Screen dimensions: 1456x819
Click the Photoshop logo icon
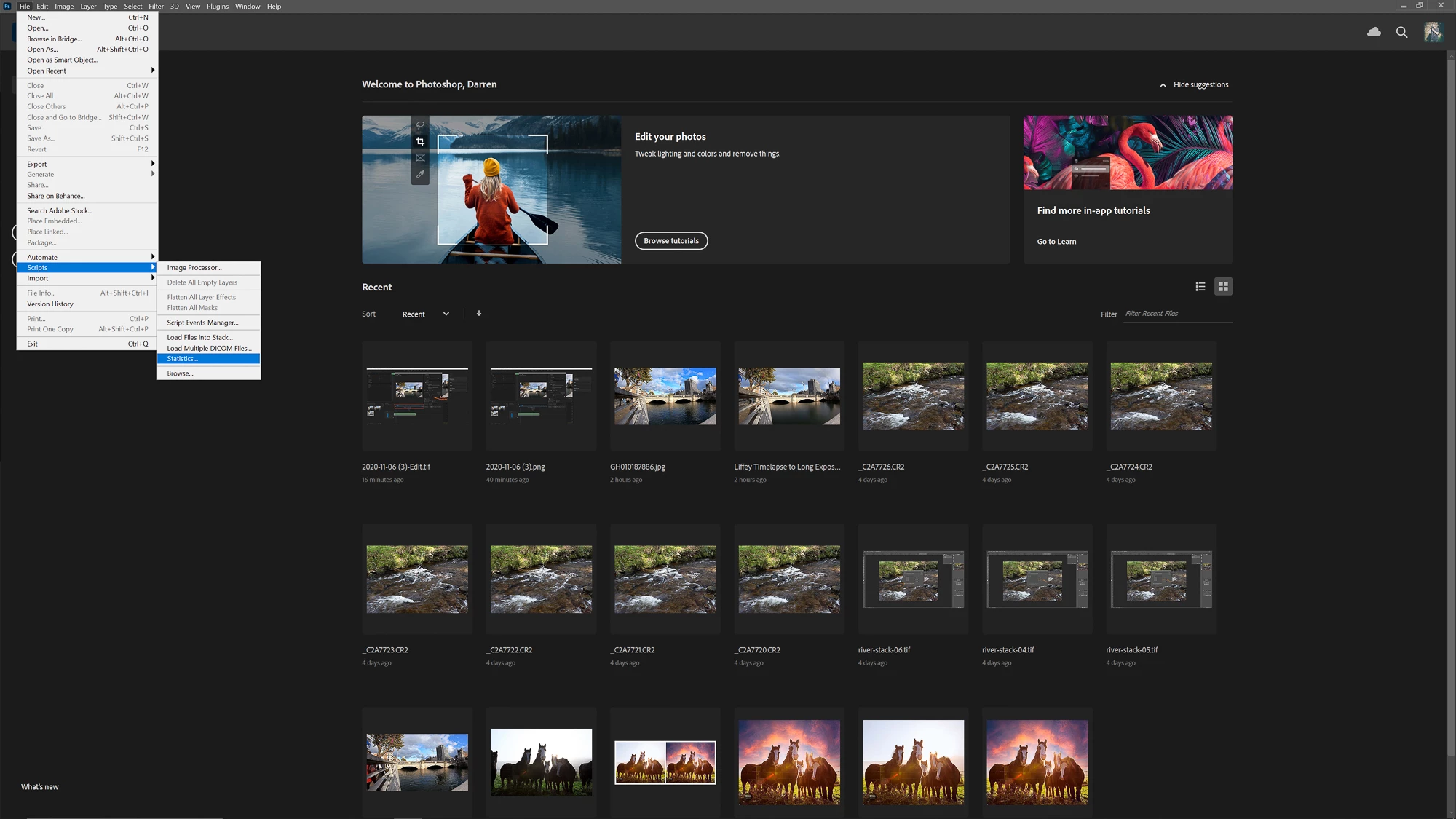[x=7, y=6]
